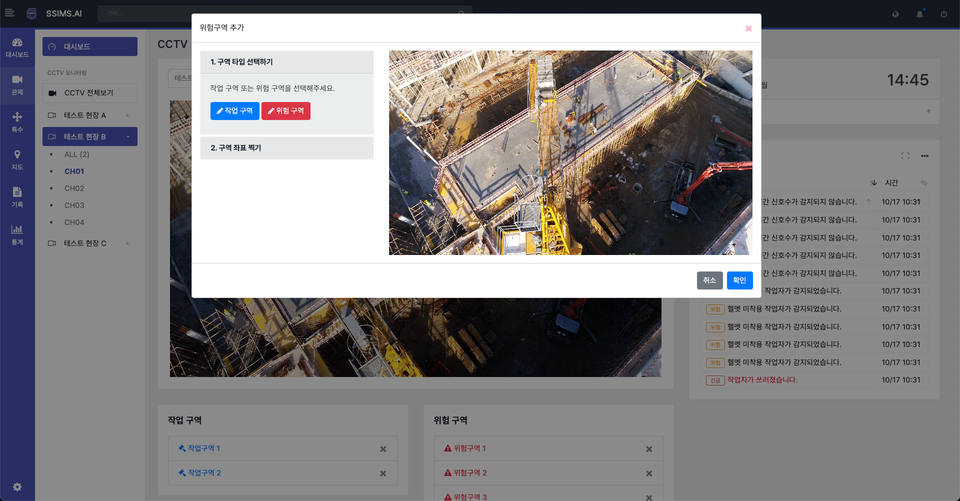Click 취소 to cancel the dialog
The image size is (960, 501).
click(x=710, y=281)
